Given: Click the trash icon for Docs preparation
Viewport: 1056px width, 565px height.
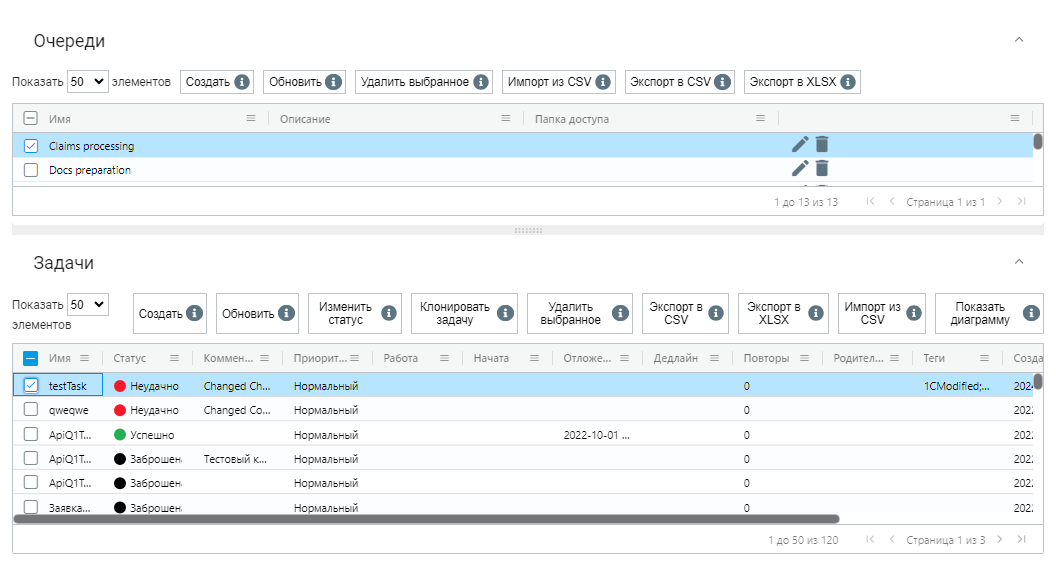Looking at the screenshot, I should (822, 168).
